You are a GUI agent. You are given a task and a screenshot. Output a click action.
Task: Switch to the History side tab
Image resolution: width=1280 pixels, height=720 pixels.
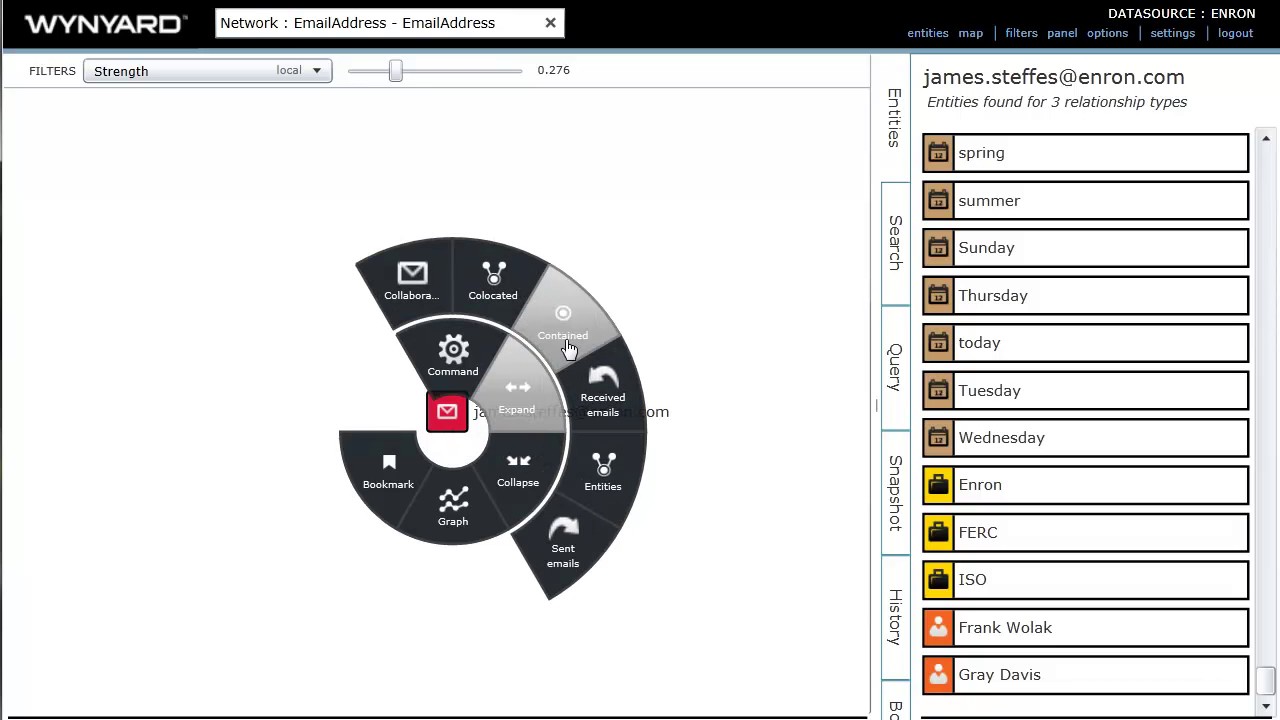point(895,616)
